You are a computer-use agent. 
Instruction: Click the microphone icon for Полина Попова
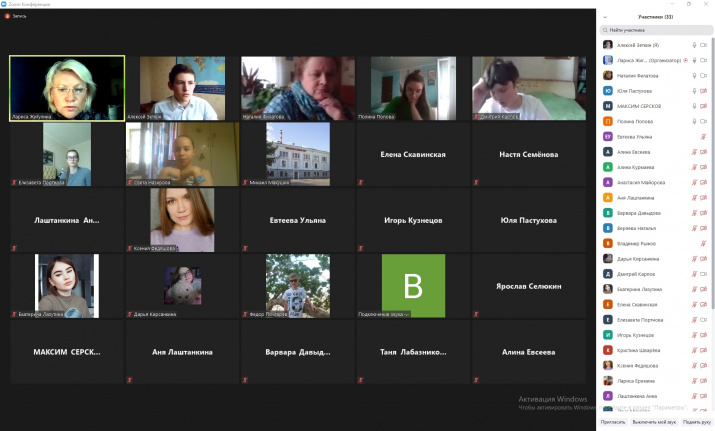pos(694,121)
